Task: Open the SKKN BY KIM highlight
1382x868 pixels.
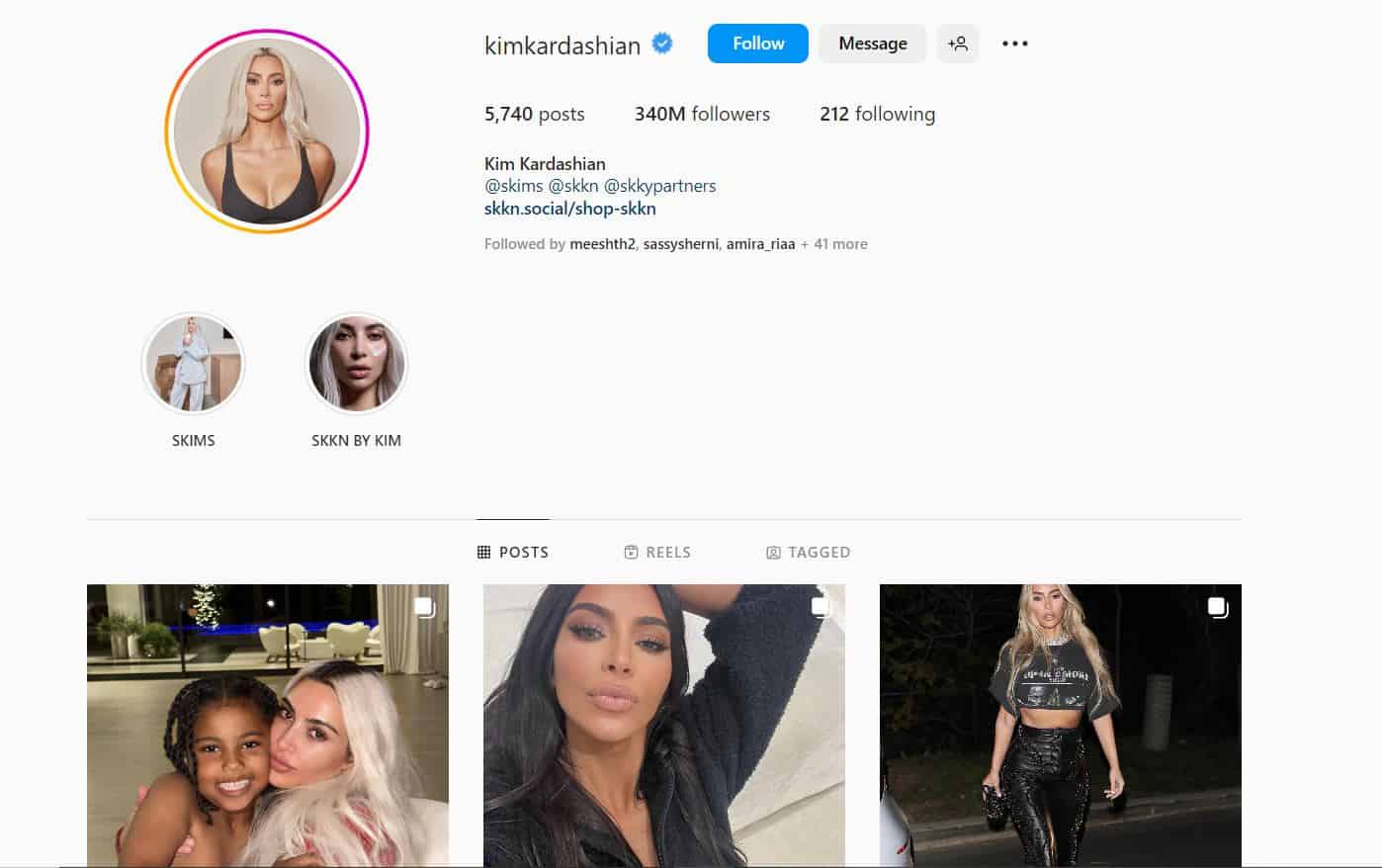Action: click(x=356, y=364)
